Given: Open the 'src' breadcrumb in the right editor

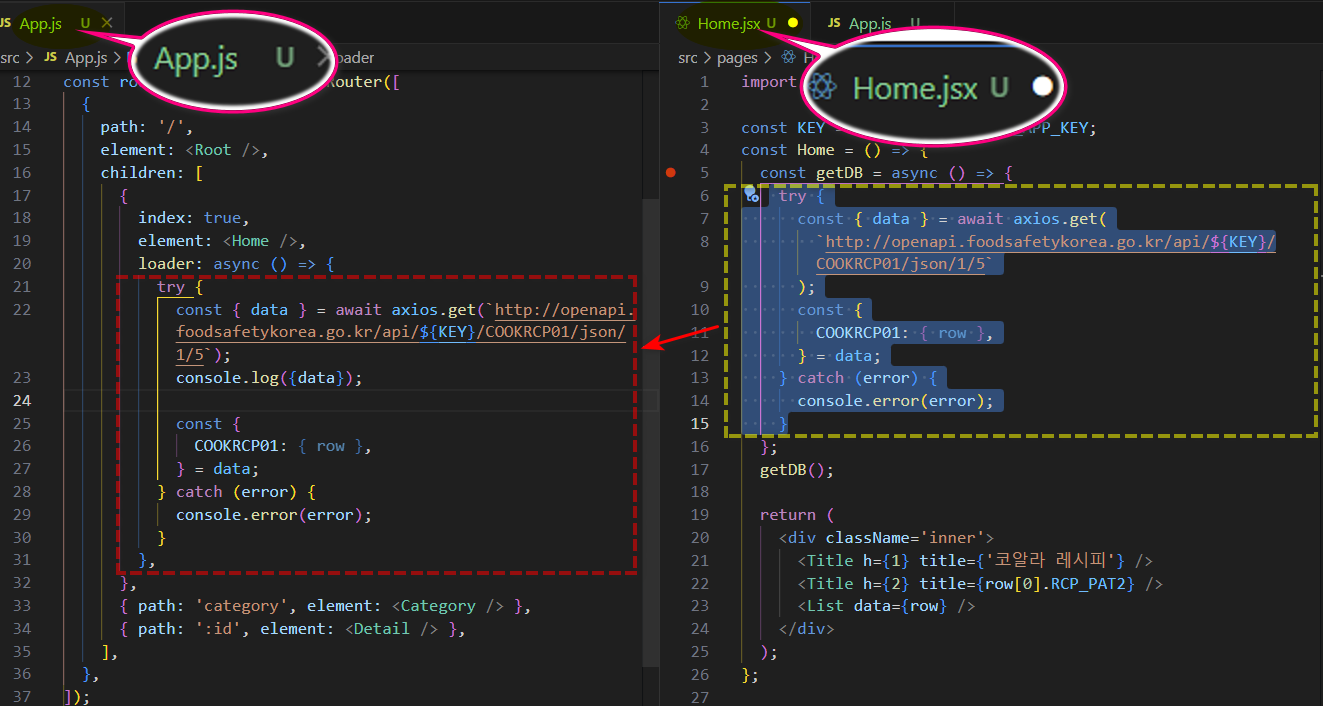Looking at the screenshot, I should [x=688, y=58].
